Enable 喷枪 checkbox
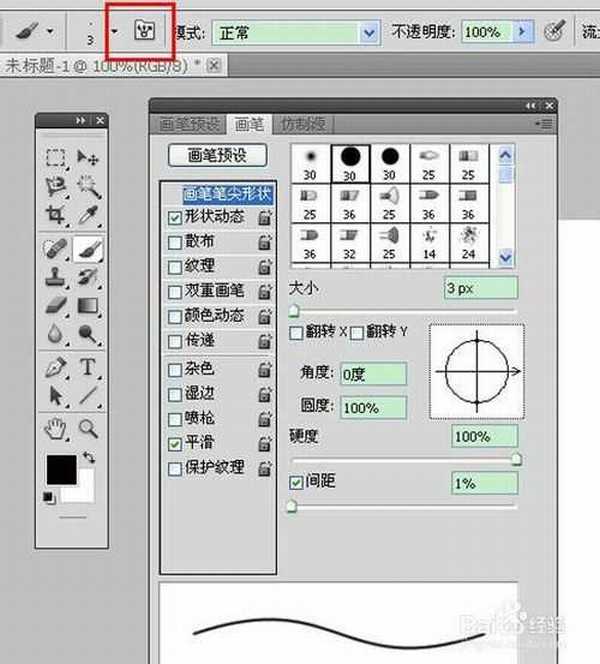The image size is (600, 664). click(x=174, y=419)
